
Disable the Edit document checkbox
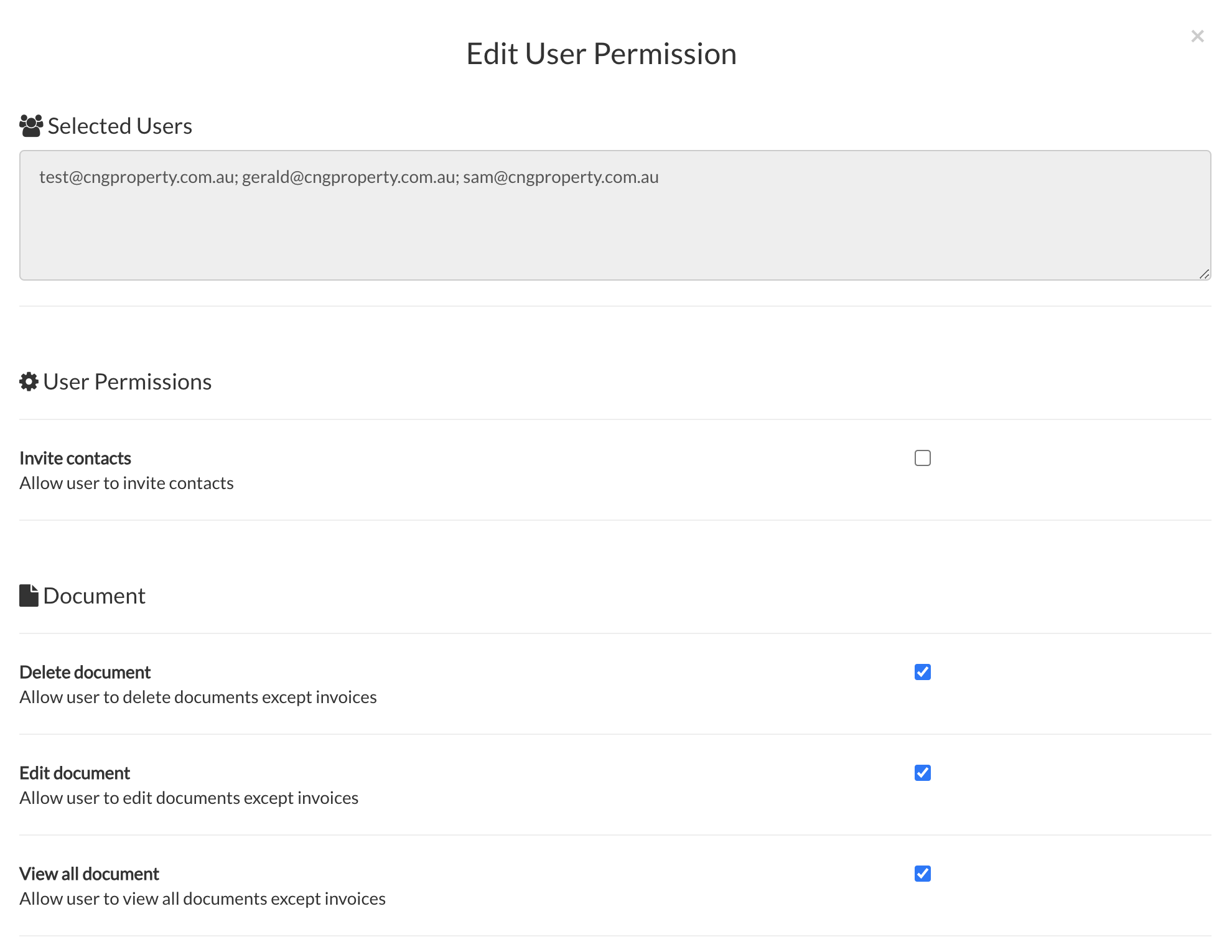coord(922,773)
